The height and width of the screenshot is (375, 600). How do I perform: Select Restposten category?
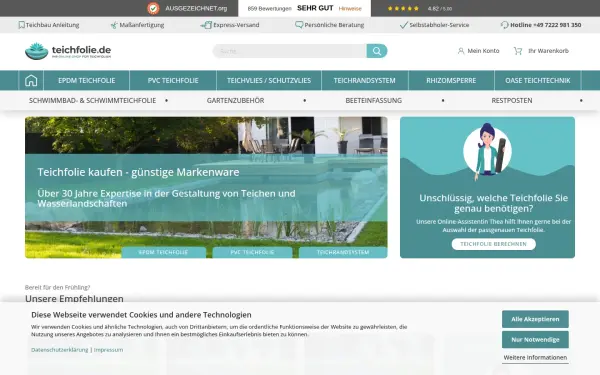tap(512, 101)
